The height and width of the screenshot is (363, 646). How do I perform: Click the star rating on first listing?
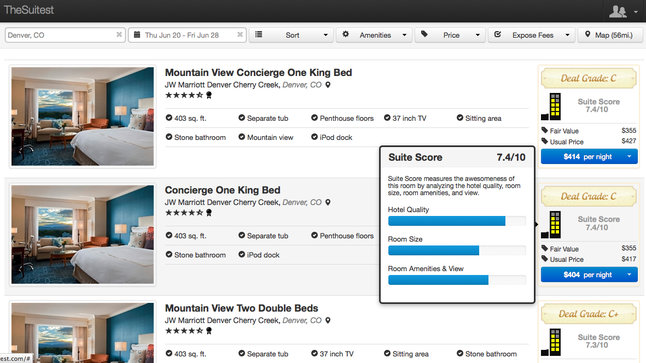pos(184,95)
